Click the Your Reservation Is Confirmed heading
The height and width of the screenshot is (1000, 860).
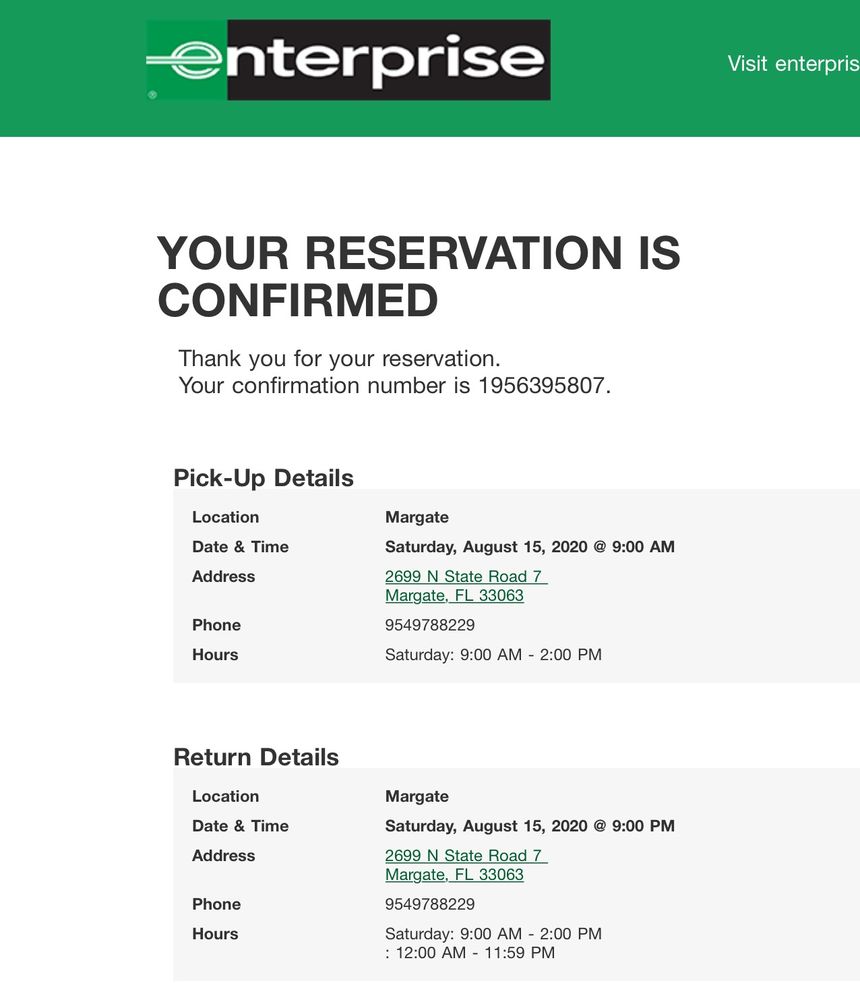point(418,276)
